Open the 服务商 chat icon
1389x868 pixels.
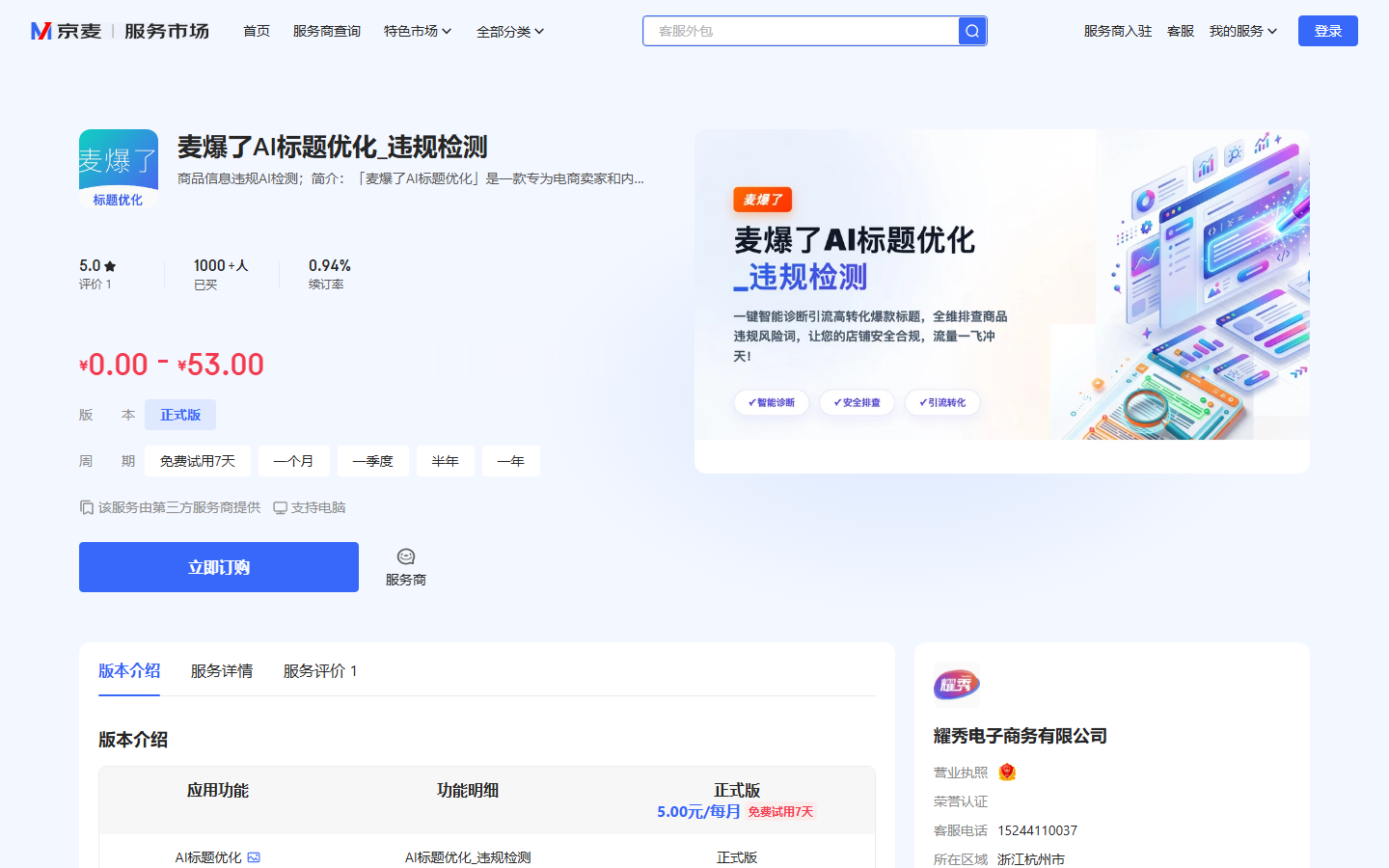click(406, 556)
